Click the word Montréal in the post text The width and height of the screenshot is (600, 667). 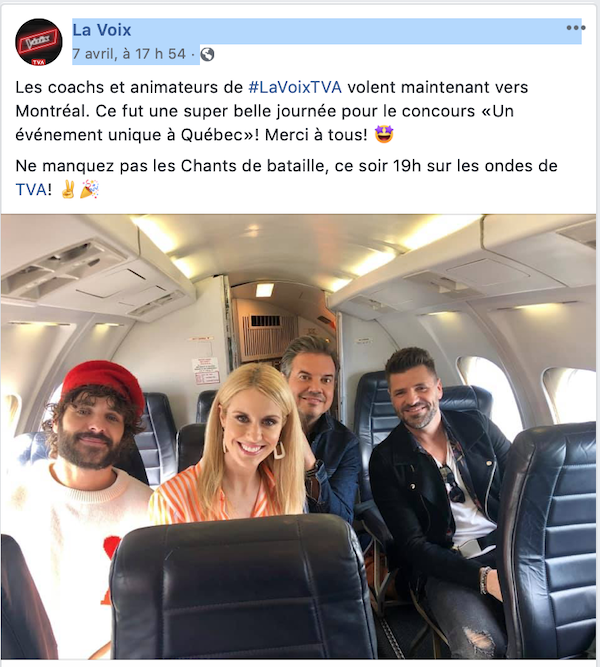click(x=52, y=111)
